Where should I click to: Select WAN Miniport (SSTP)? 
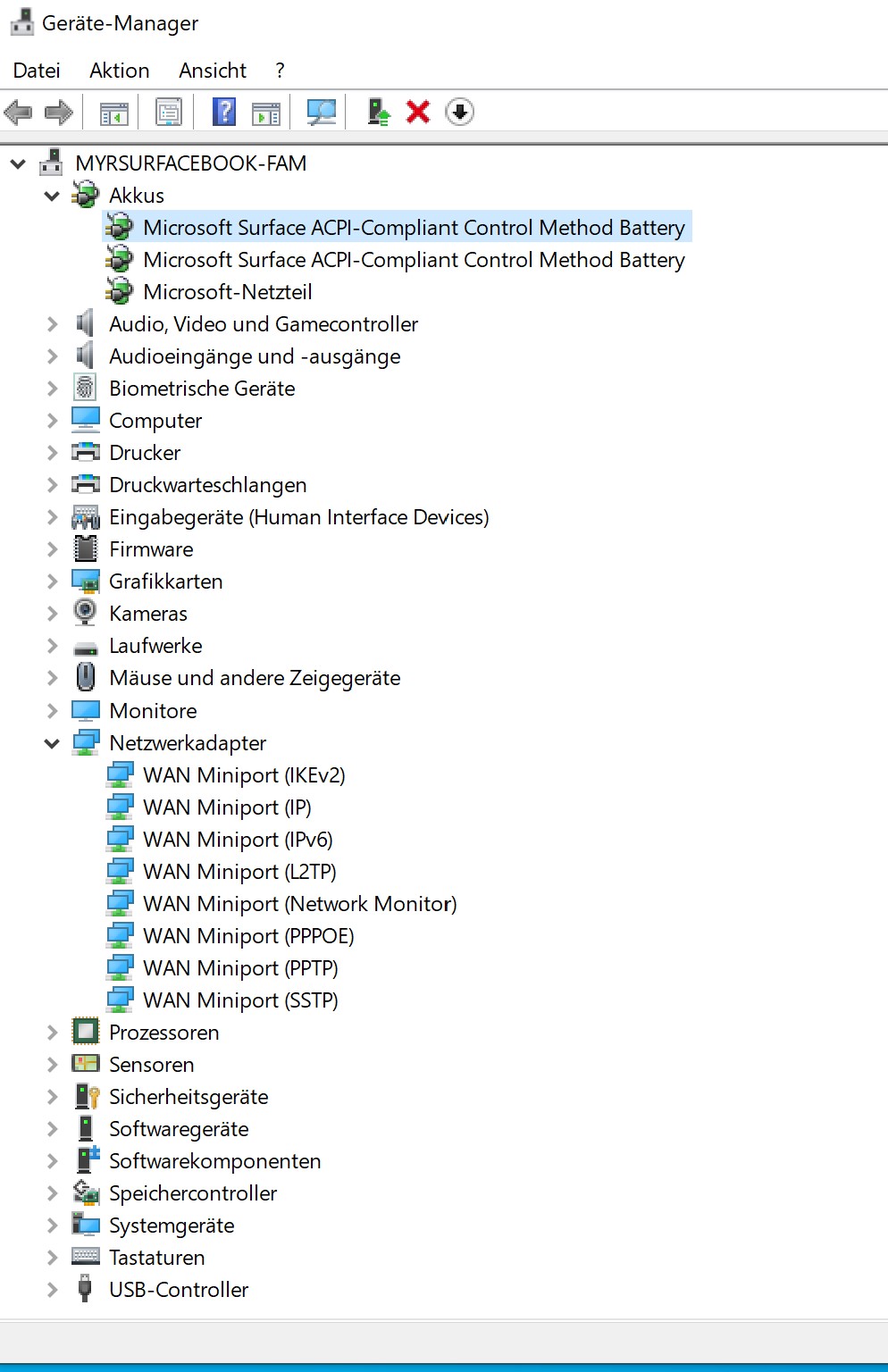(240, 1000)
